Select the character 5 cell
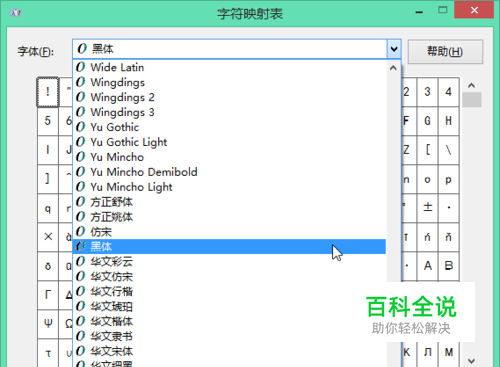This screenshot has height=367, width=500. click(x=48, y=121)
